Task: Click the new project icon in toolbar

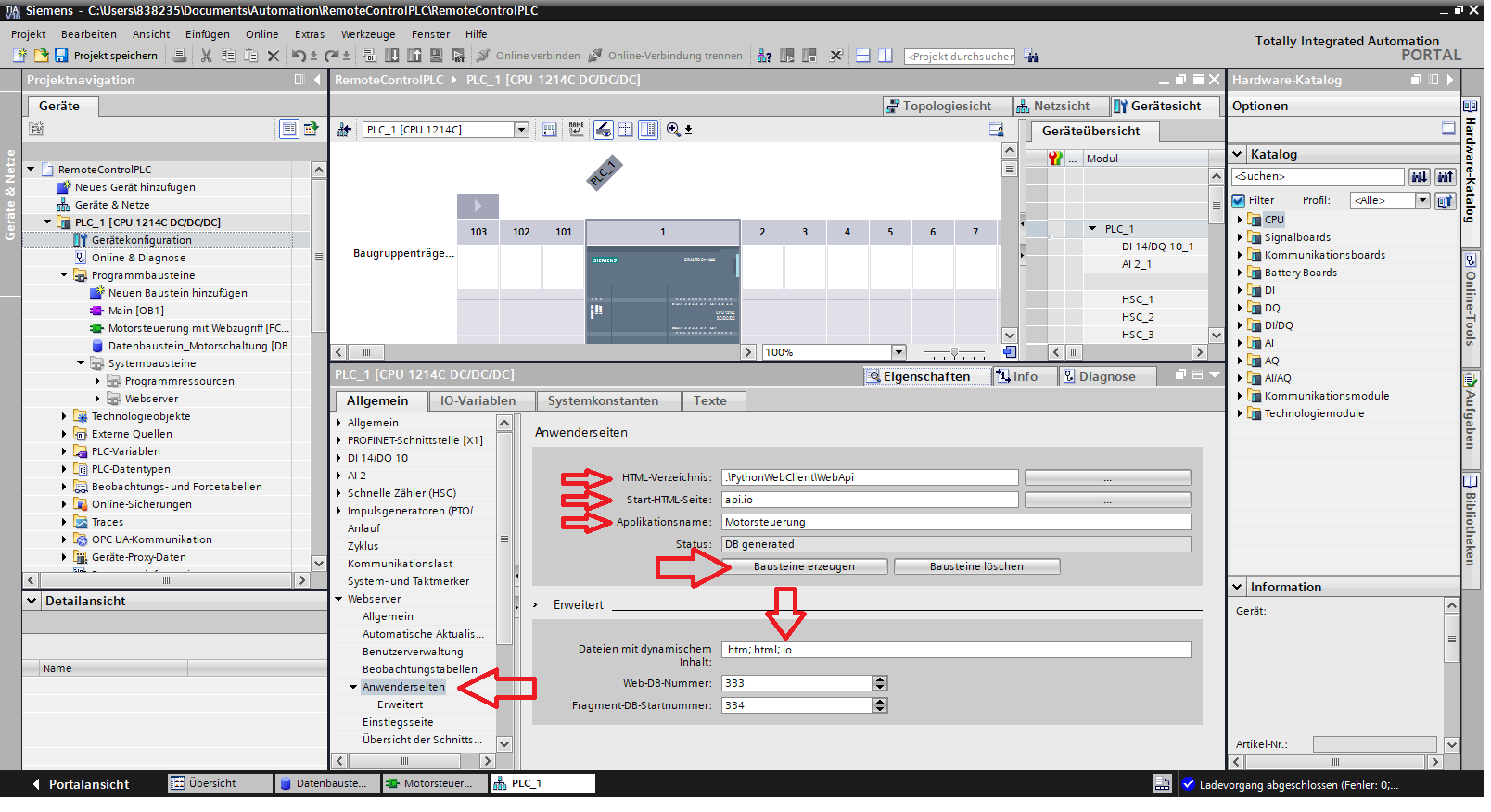Action: [x=19, y=56]
